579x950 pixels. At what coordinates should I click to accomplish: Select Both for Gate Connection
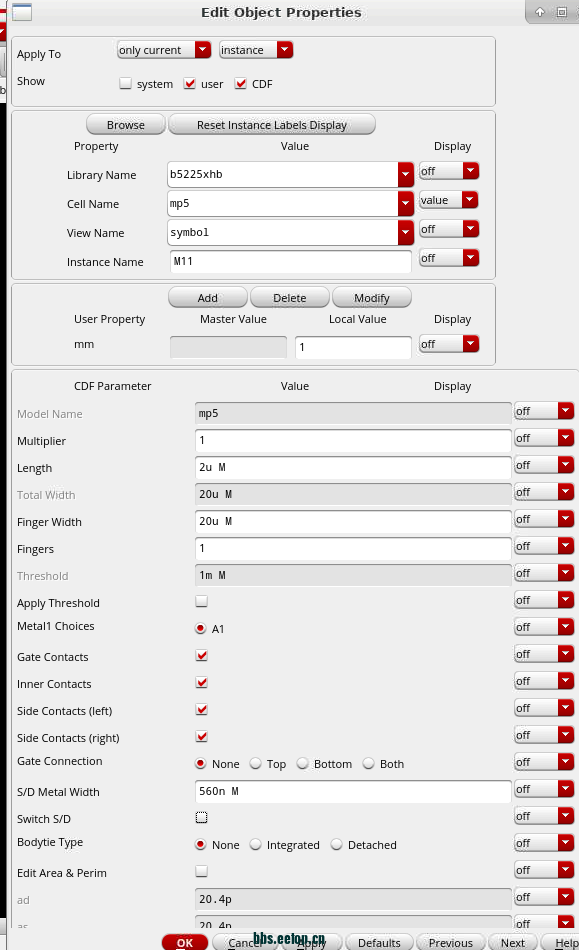tap(368, 763)
